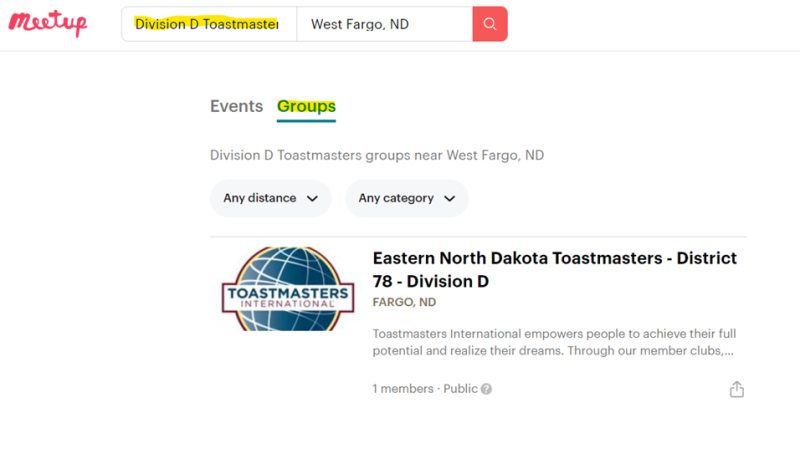This screenshot has height=454, width=800.
Task: Click the Meetup logo
Action: (48, 23)
